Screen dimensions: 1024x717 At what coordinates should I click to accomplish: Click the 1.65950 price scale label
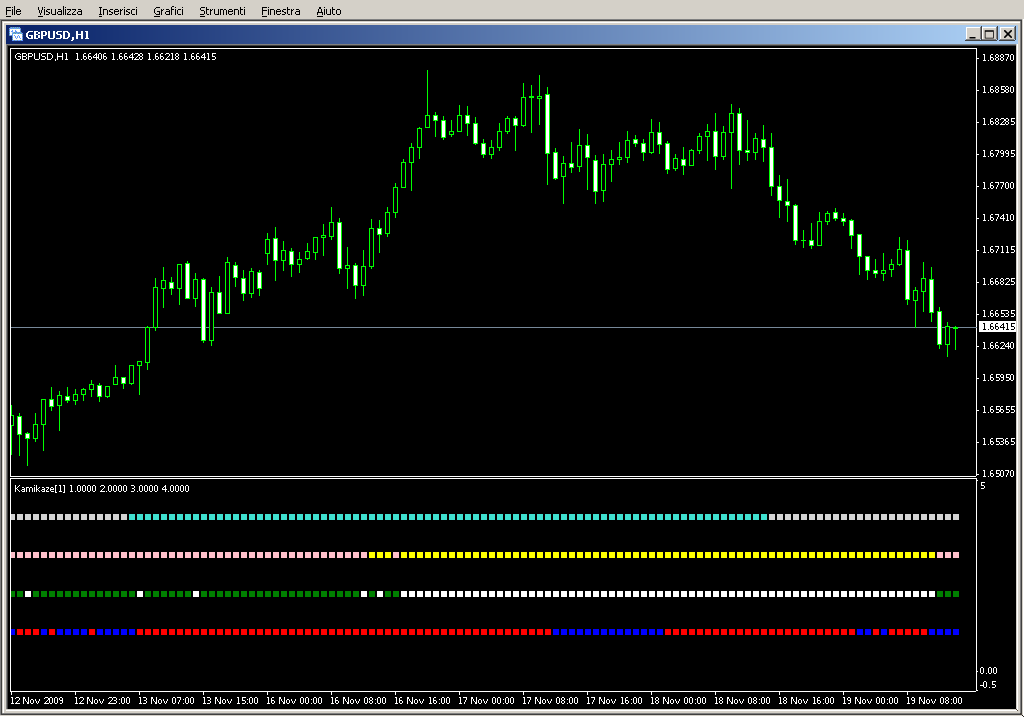pyautogui.click(x=999, y=377)
